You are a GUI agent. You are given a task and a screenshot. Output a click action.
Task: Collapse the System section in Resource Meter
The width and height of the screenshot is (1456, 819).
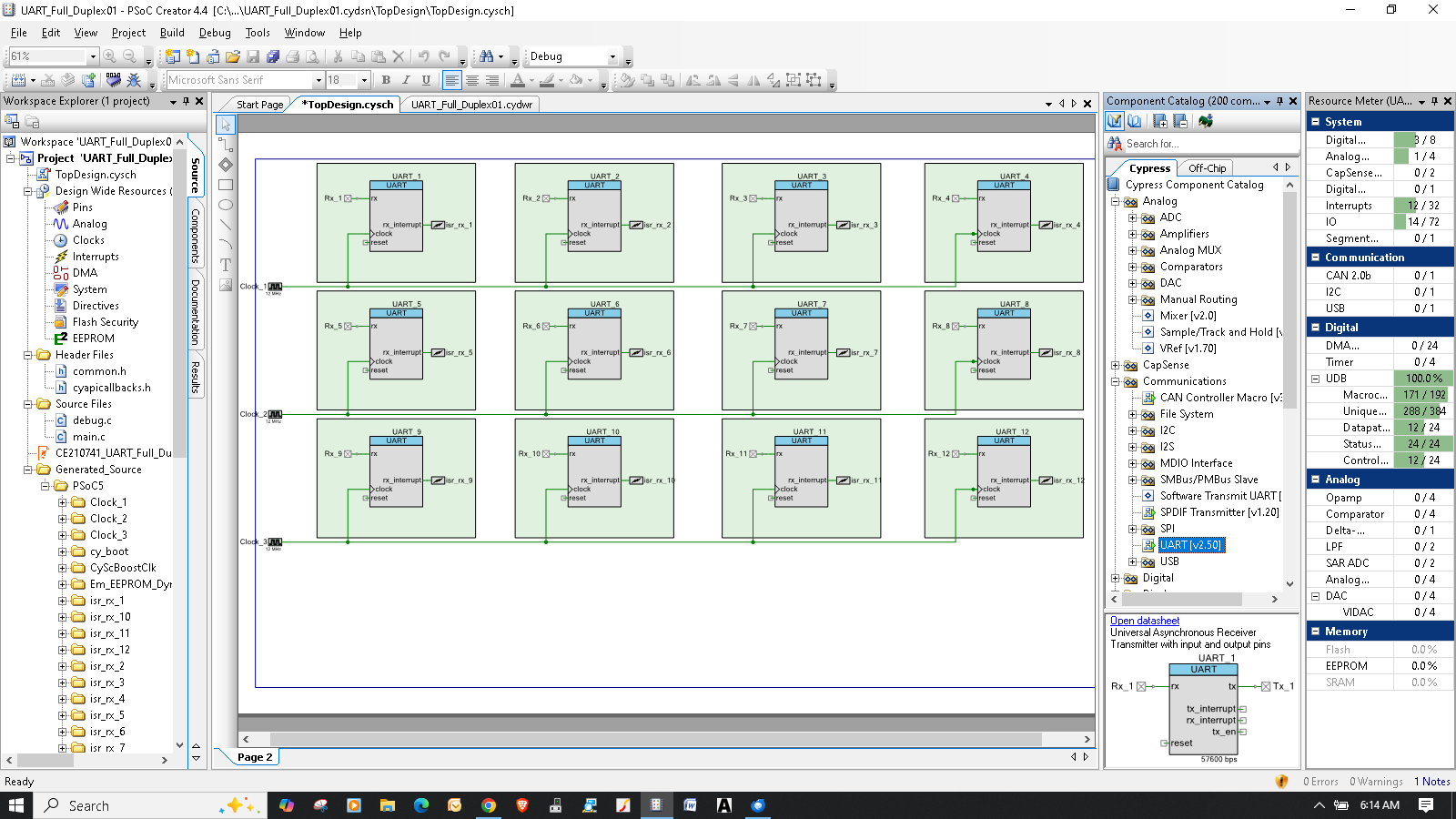pyautogui.click(x=1315, y=121)
